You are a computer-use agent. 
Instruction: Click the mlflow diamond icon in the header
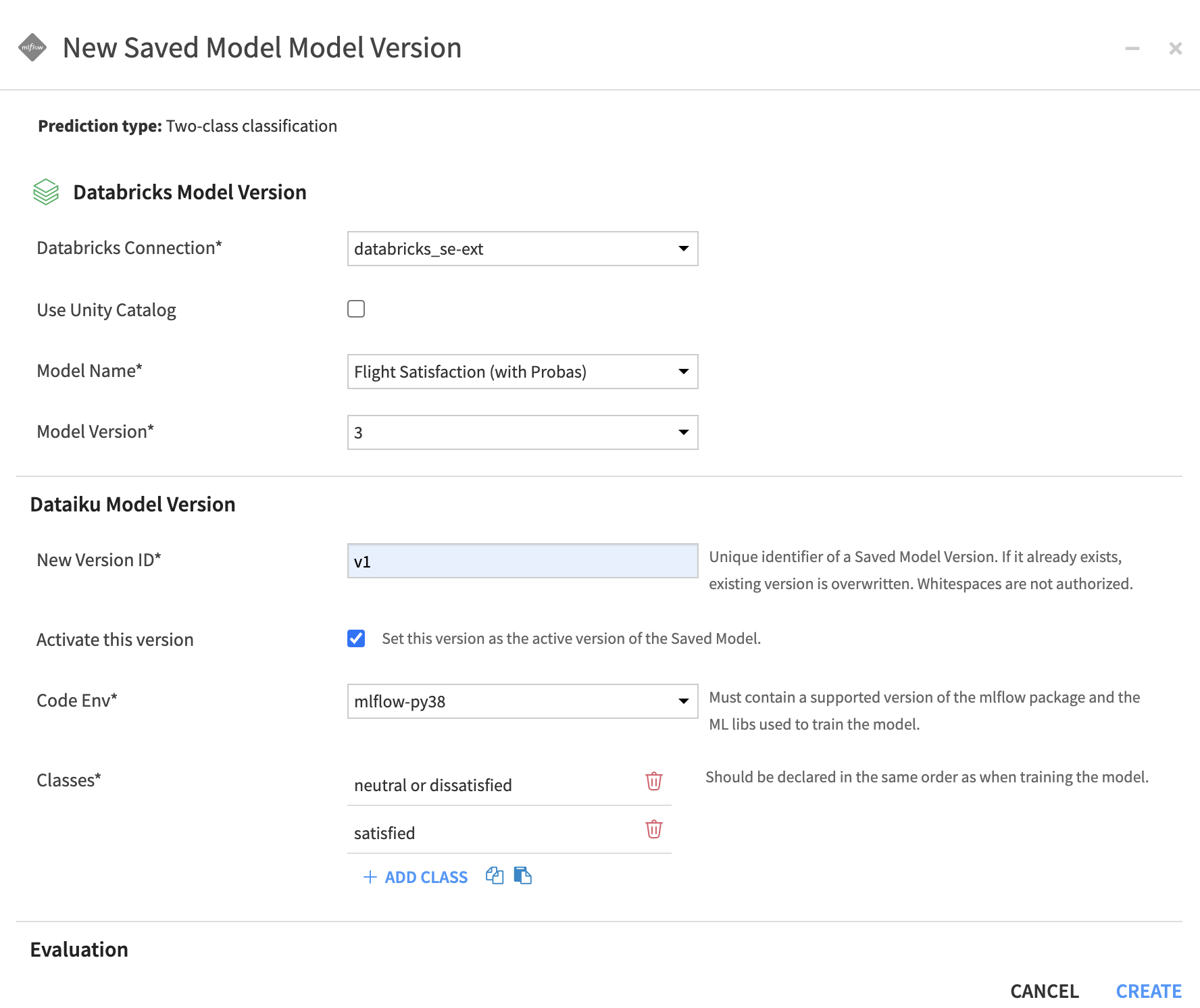click(x=32, y=47)
